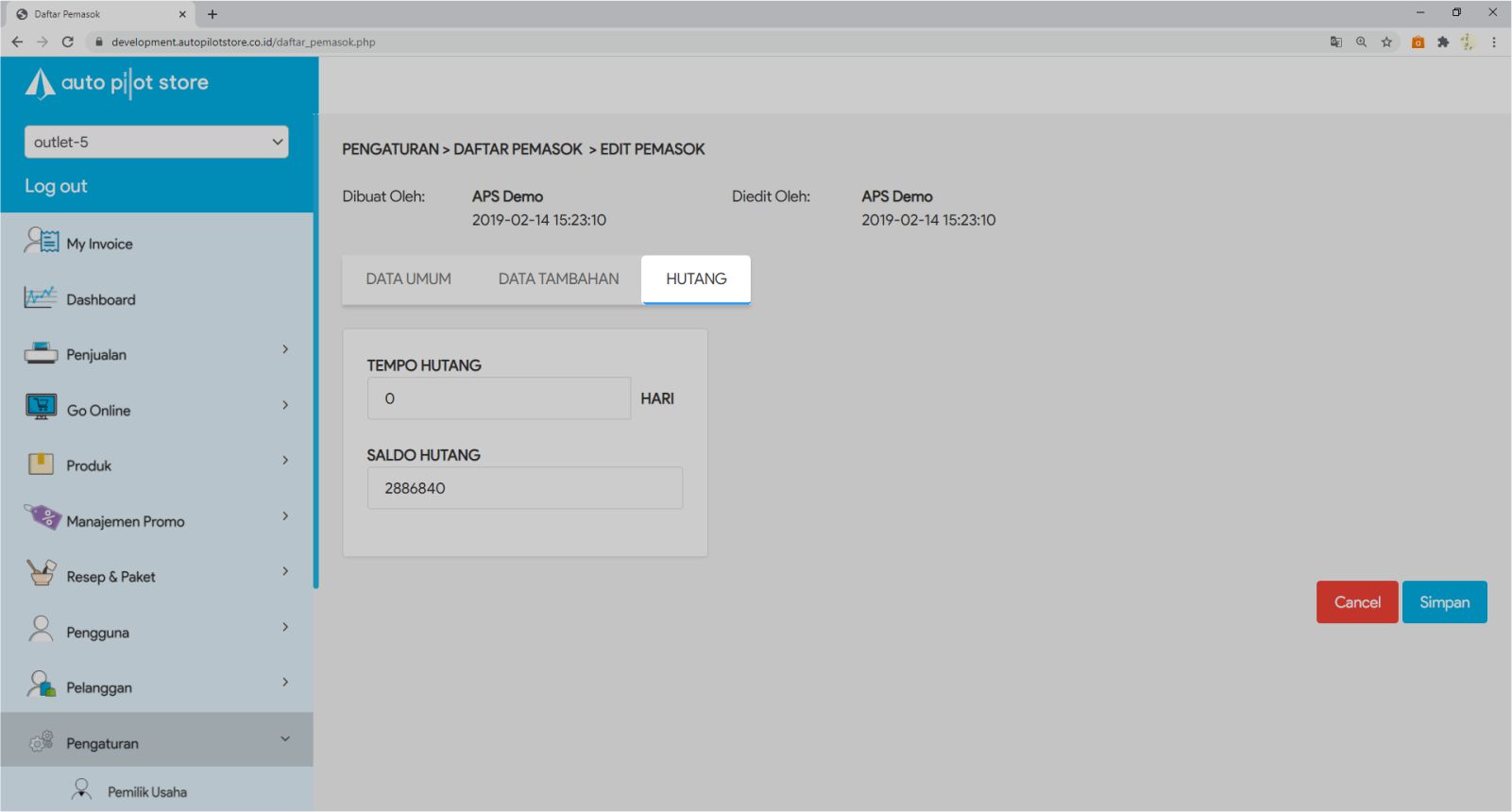Expand the Pengguna submenu chevron
The width and height of the screenshot is (1512, 812).
[x=285, y=627]
